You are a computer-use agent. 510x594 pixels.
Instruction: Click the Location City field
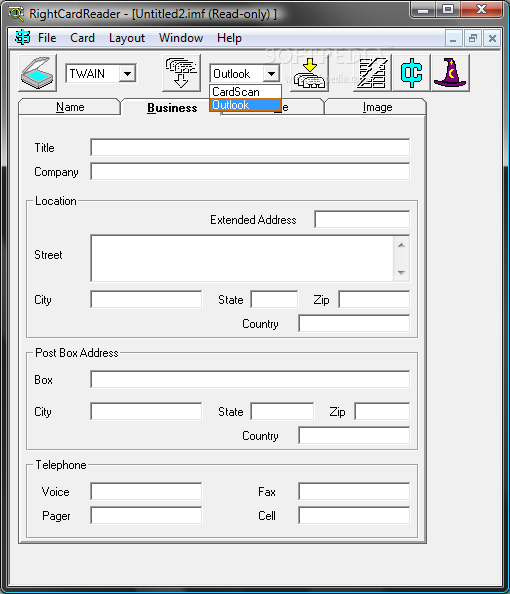coord(146,299)
